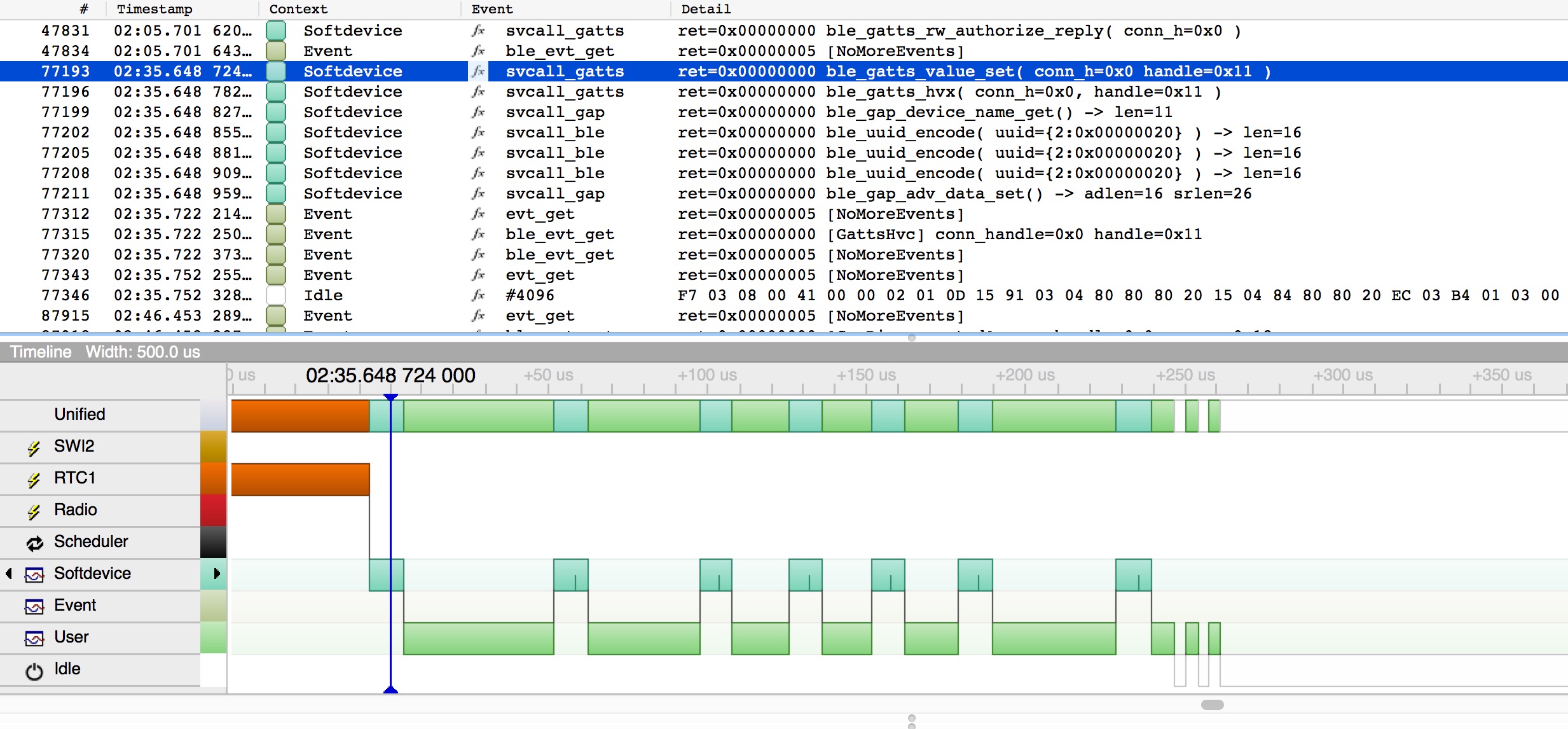This screenshot has height=729, width=1568.
Task: Click the horizontal timeline scrollbar thumb
Action: (x=1212, y=705)
